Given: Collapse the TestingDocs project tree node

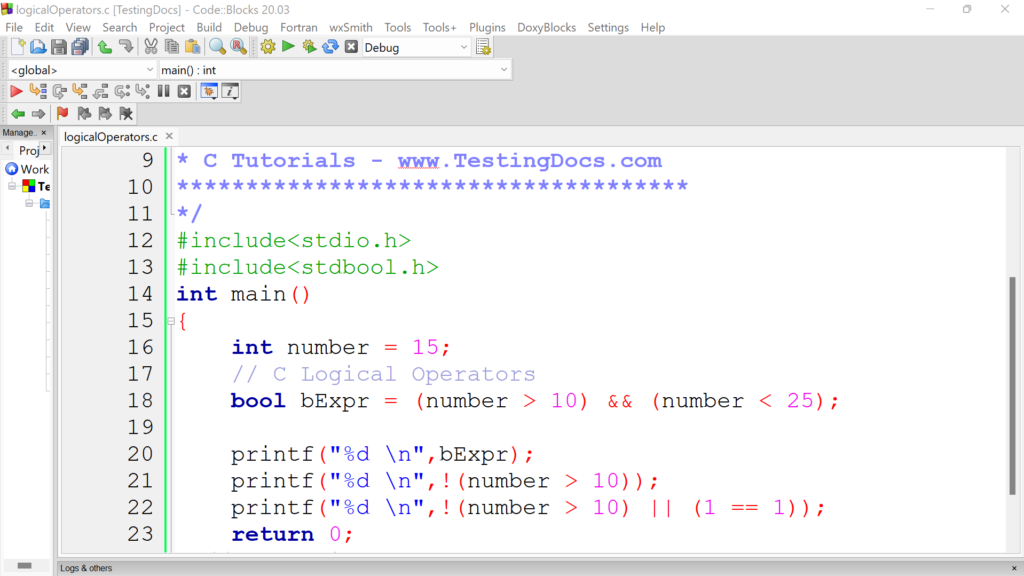Looking at the screenshot, I should coord(13,187).
